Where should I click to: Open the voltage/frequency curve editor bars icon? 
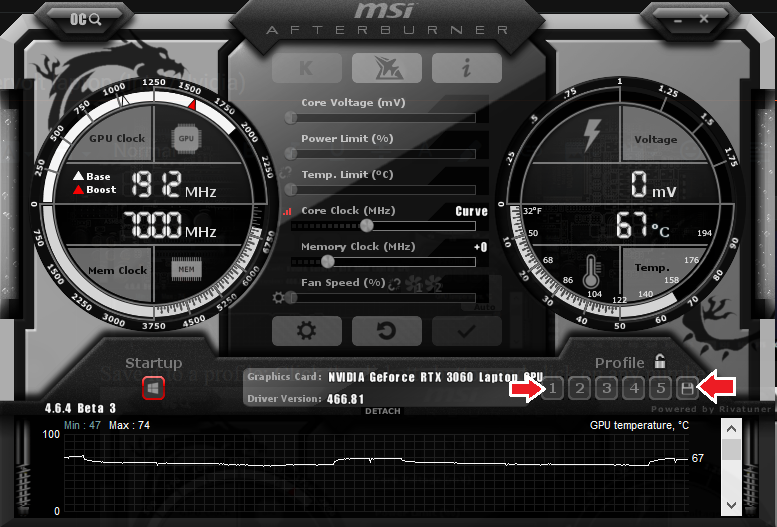click(x=287, y=211)
